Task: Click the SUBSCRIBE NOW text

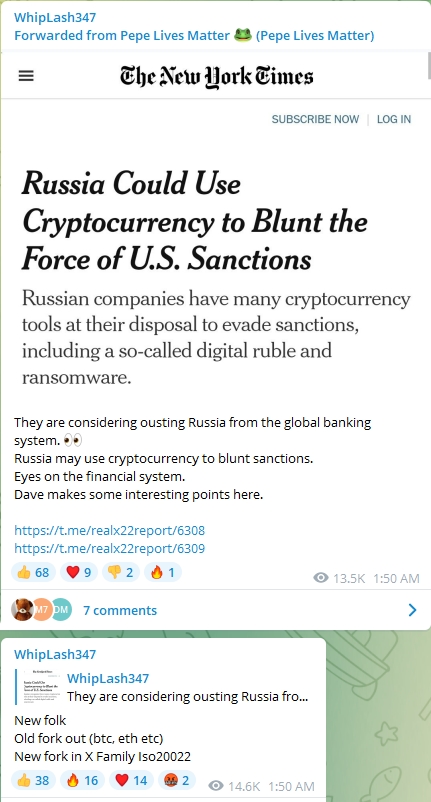Action: click(315, 119)
